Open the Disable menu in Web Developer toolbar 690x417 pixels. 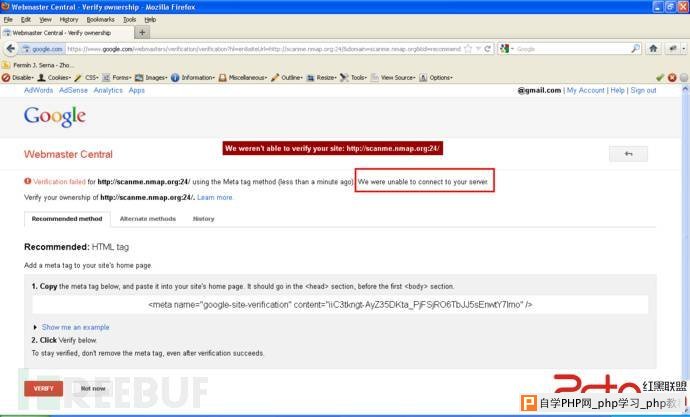tap(18, 77)
